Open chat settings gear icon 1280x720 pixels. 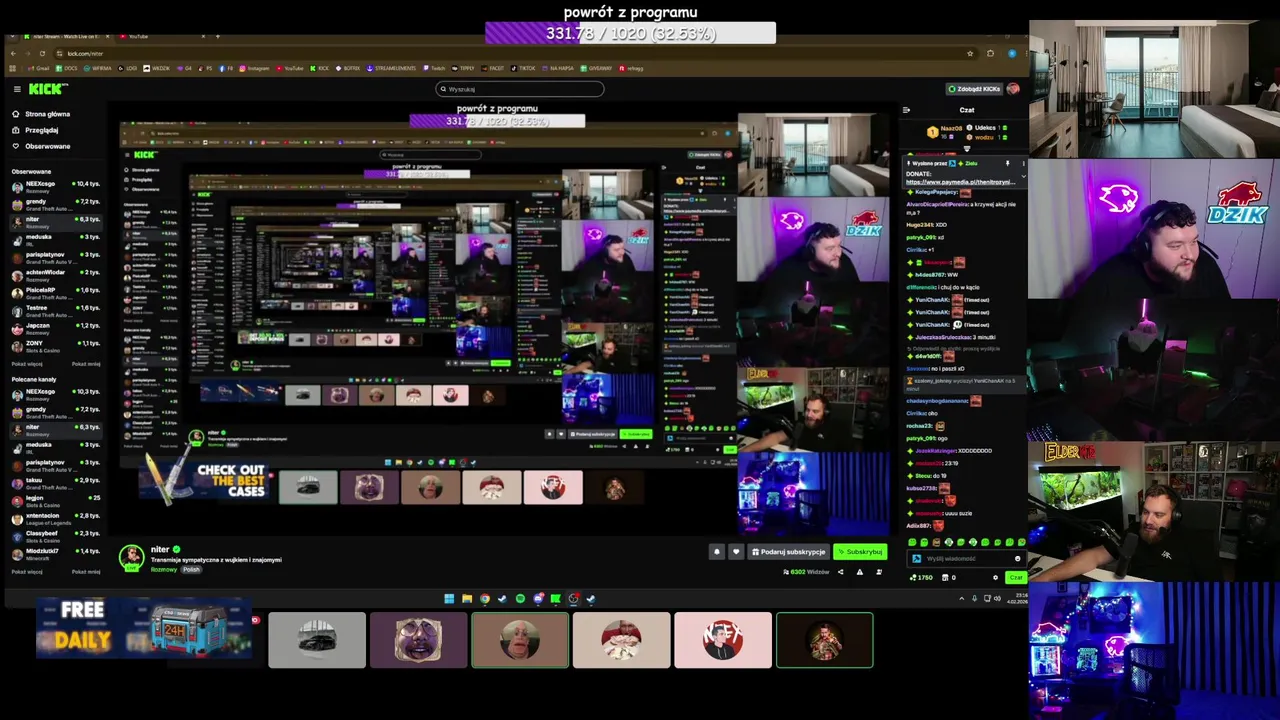(x=995, y=577)
